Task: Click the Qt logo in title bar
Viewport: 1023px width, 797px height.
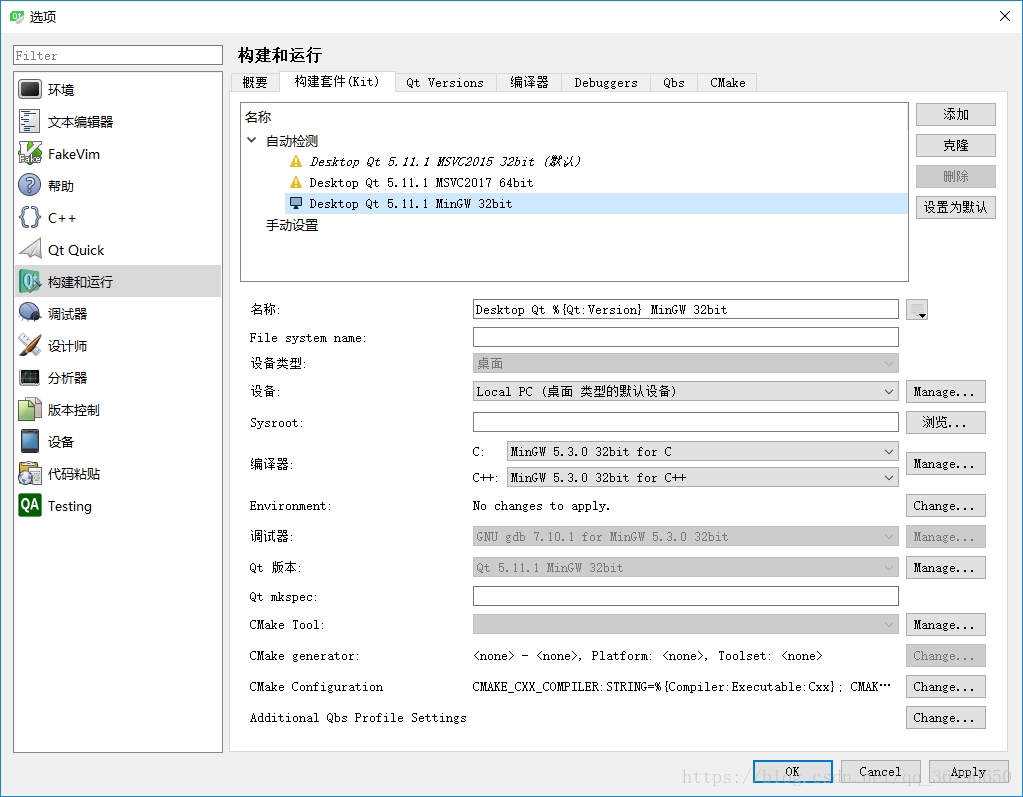Action: [x=17, y=16]
